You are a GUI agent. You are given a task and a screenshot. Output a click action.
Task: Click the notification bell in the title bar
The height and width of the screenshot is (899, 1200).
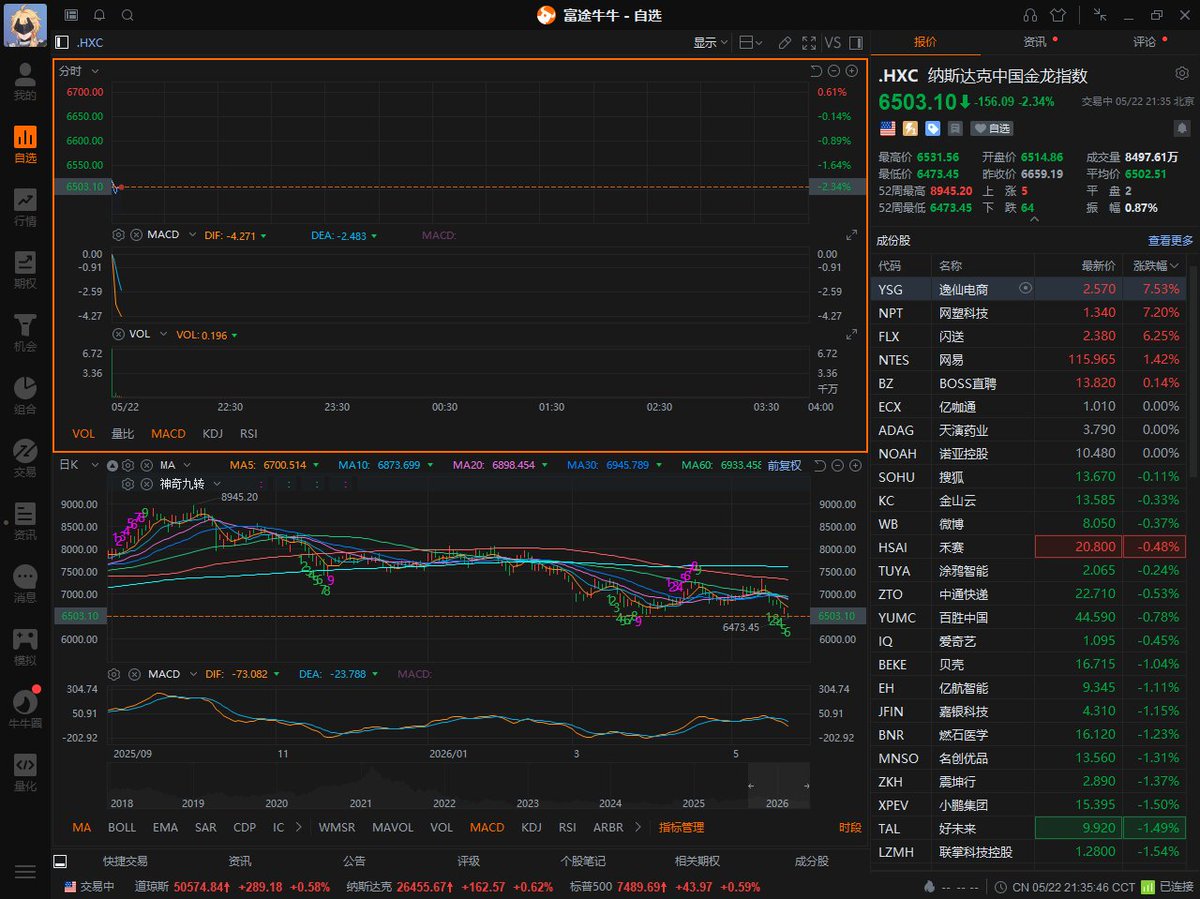coord(99,15)
